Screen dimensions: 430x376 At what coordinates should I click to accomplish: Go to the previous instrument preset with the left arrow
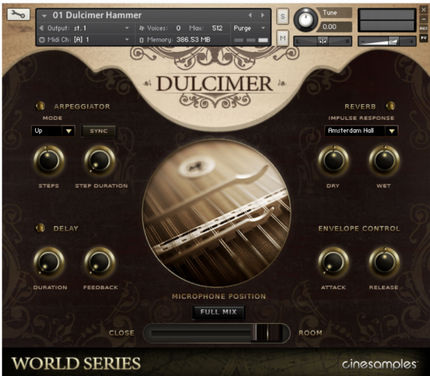tap(250, 15)
